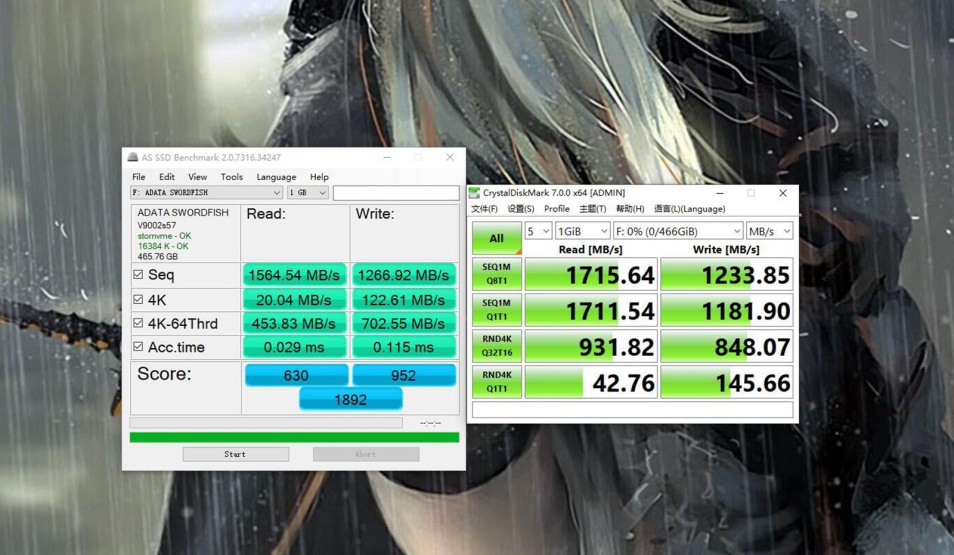Click the empty text field below CrystalDiskMark results
954x555 pixels.
coord(632,410)
